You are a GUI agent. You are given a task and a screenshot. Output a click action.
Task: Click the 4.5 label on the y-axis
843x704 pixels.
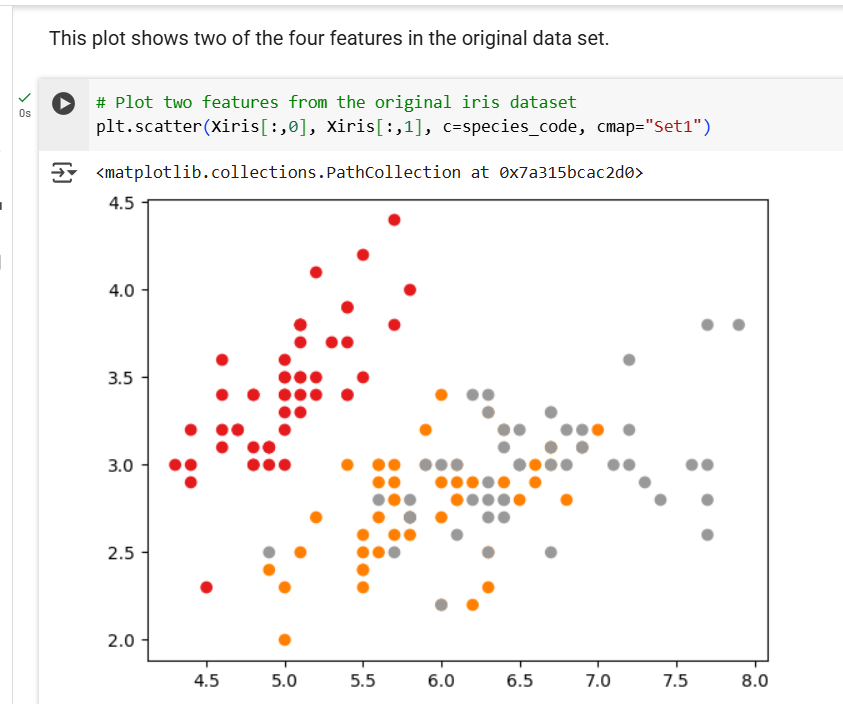click(x=120, y=202)
